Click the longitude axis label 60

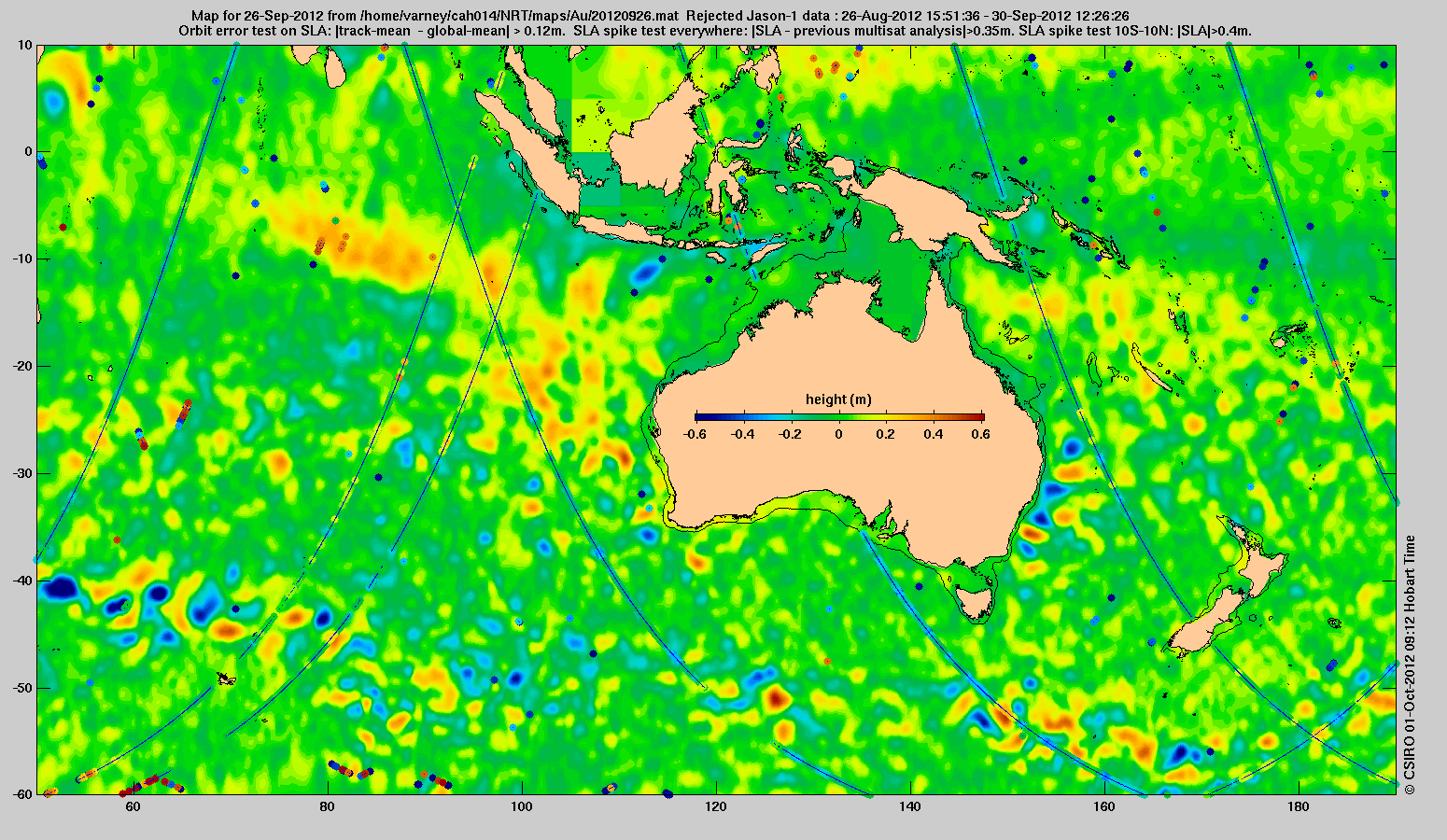tap(133, 807)
